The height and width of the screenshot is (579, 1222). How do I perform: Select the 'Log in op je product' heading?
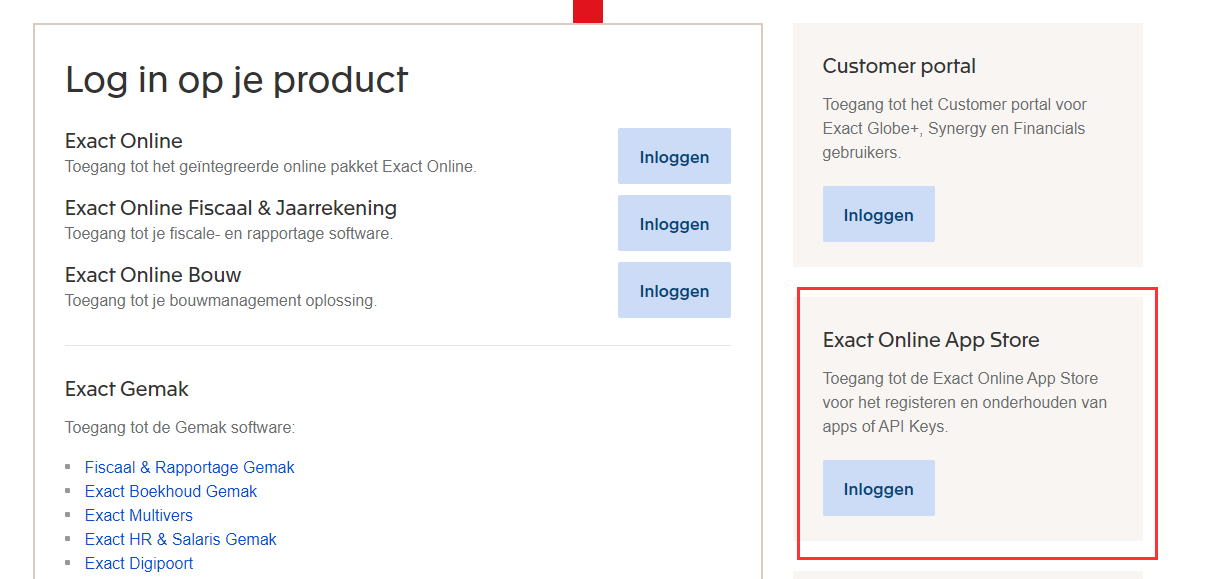pyautogui.click(x=237, y=79)
